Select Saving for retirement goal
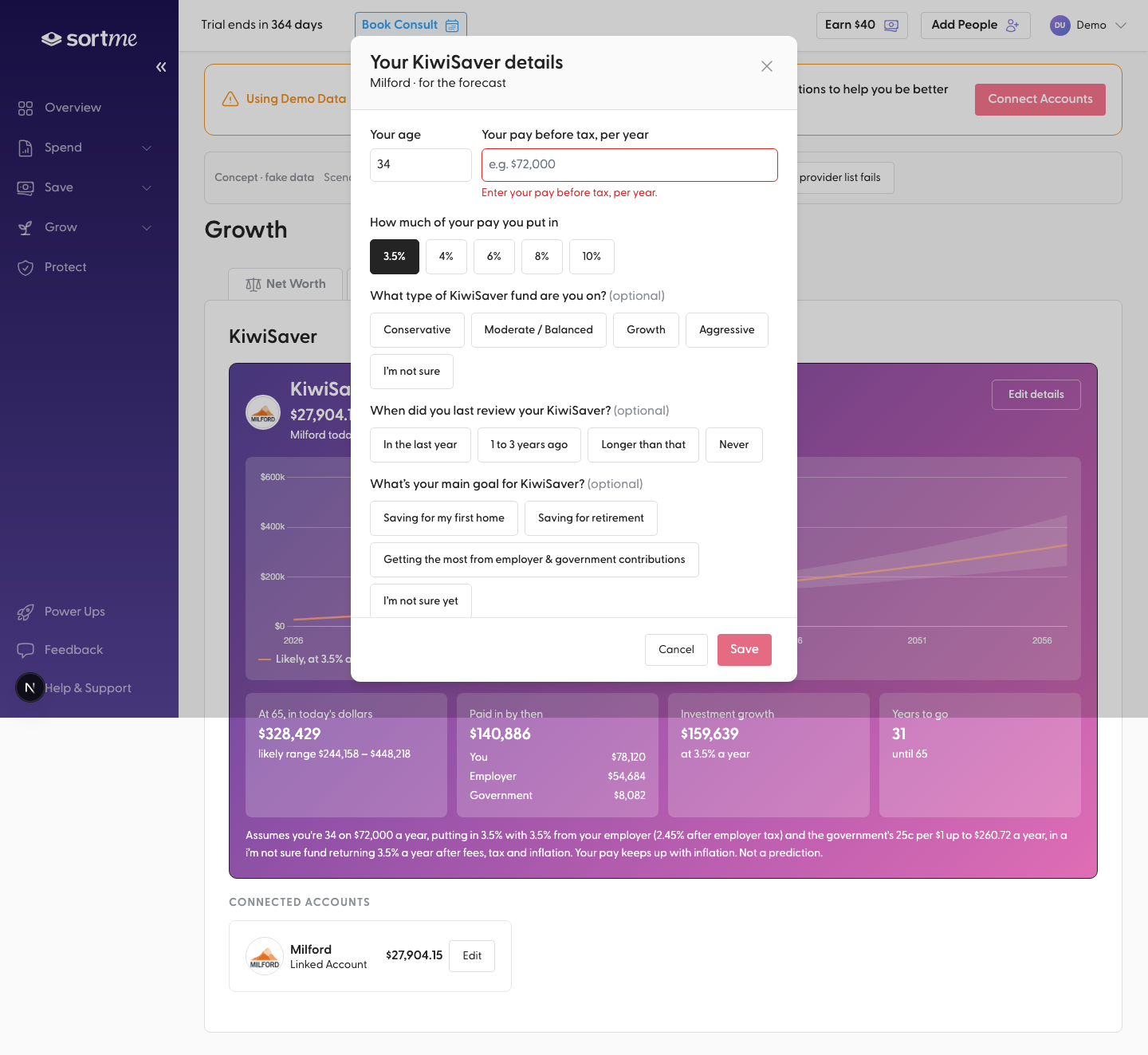 click(x=591, y=518)
